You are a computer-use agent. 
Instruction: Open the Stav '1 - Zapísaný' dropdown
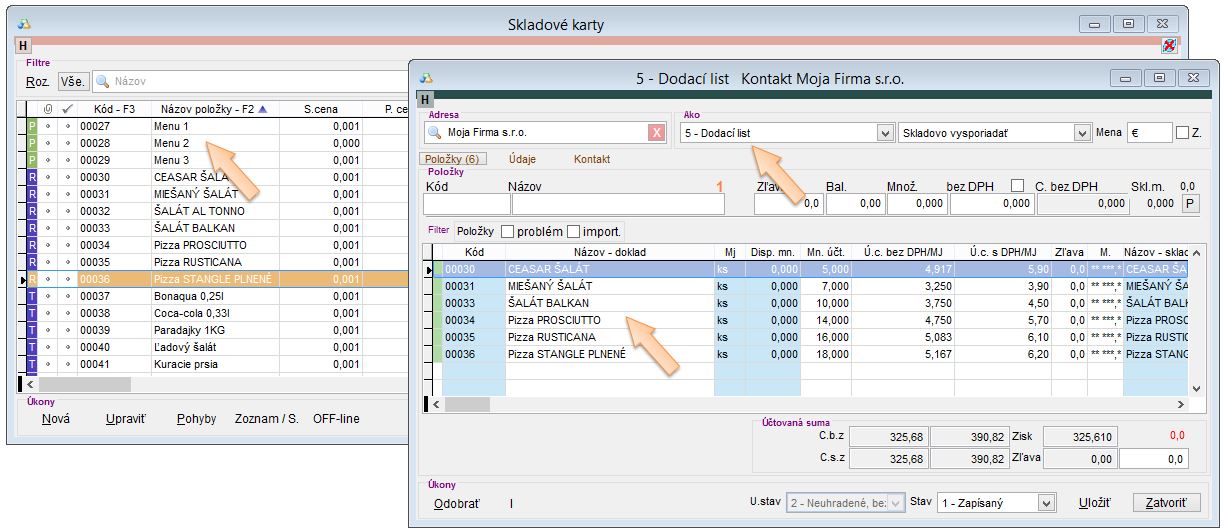(1046, 503)
